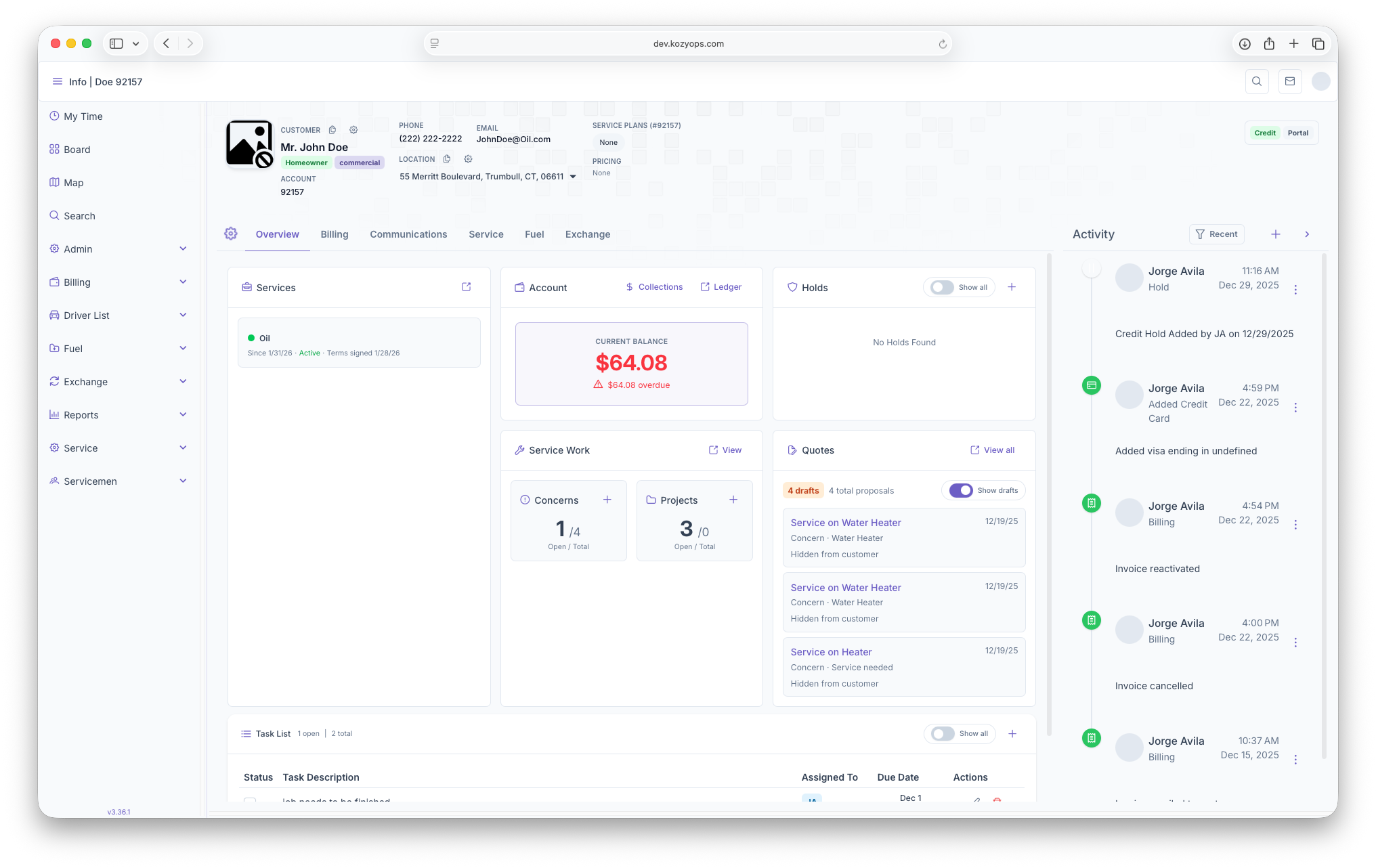Add a new concern with plus icon
This screenshot has width=1376, height=868.
pos(607,500)
